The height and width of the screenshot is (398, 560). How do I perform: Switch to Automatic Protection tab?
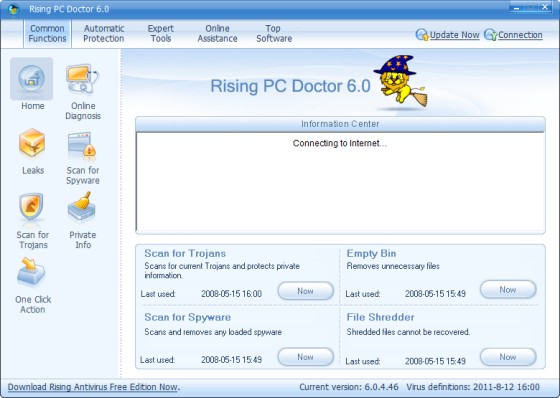[104, 33]
